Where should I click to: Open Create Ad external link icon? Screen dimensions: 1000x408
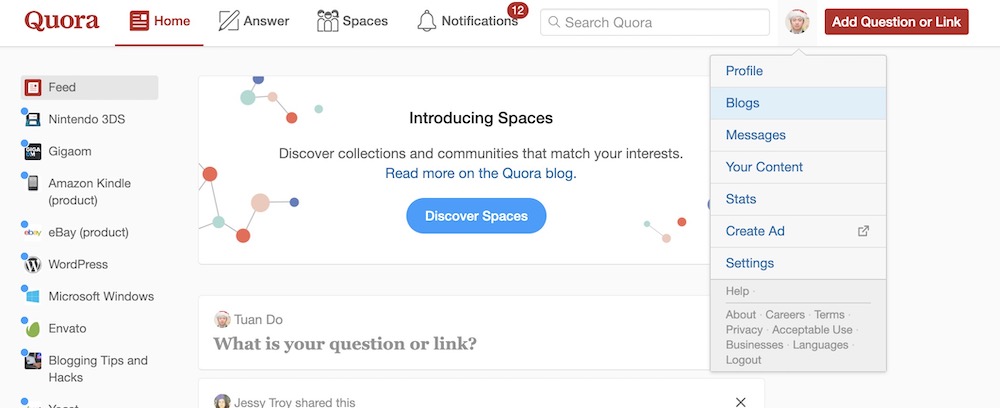[x=864, y=231]
